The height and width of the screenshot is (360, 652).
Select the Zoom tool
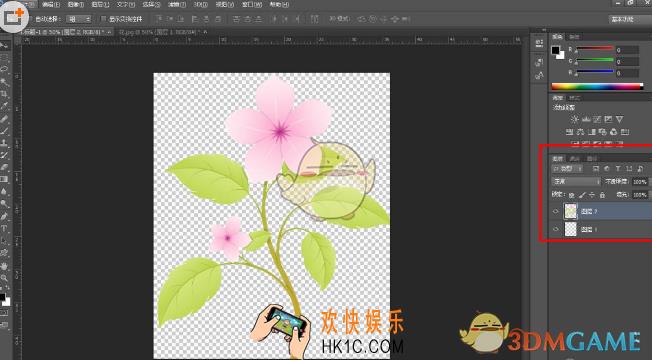[x=5, y=278]
